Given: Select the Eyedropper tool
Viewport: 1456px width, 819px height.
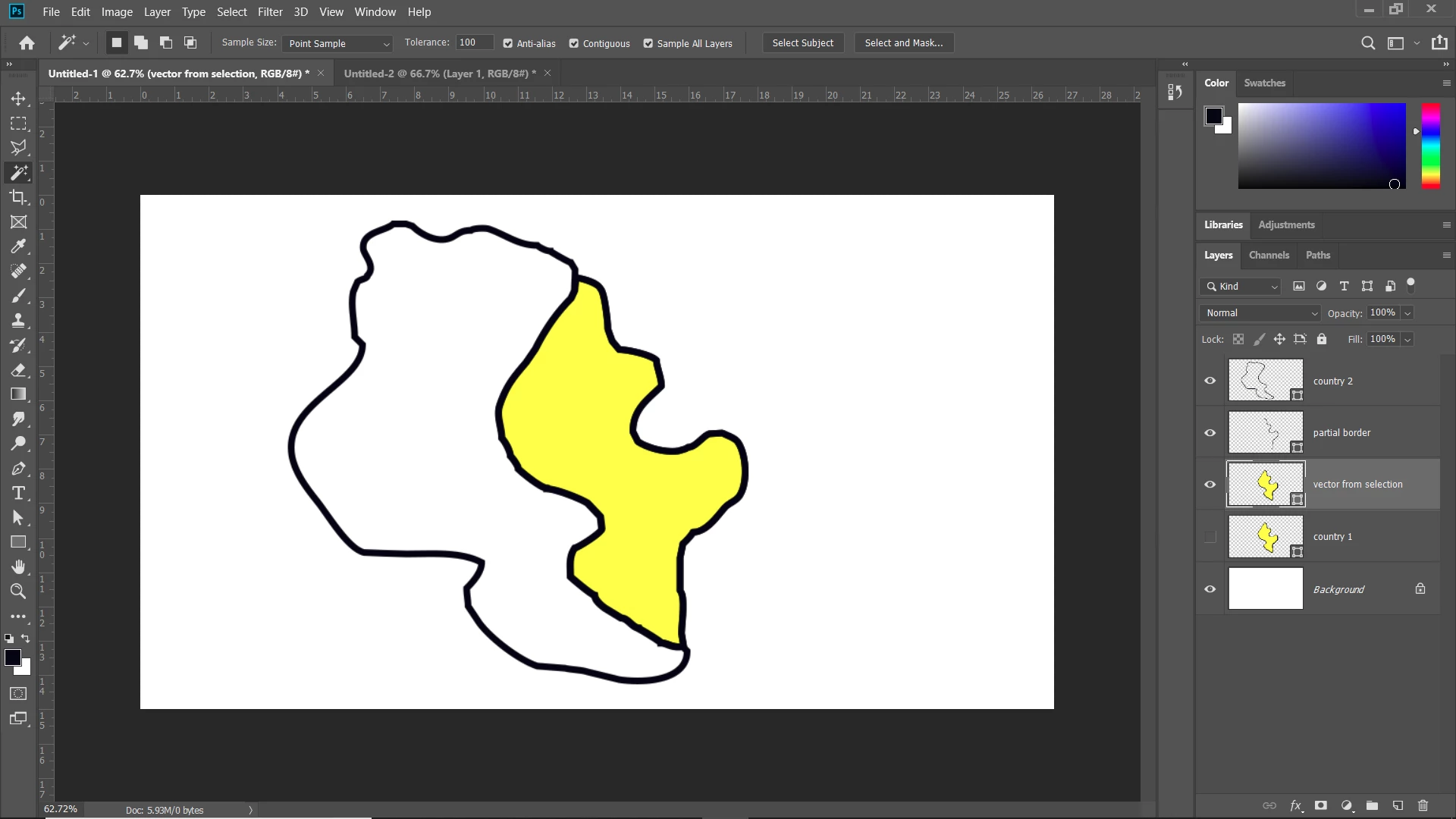Looking at the screenshot, I should 18,246.
